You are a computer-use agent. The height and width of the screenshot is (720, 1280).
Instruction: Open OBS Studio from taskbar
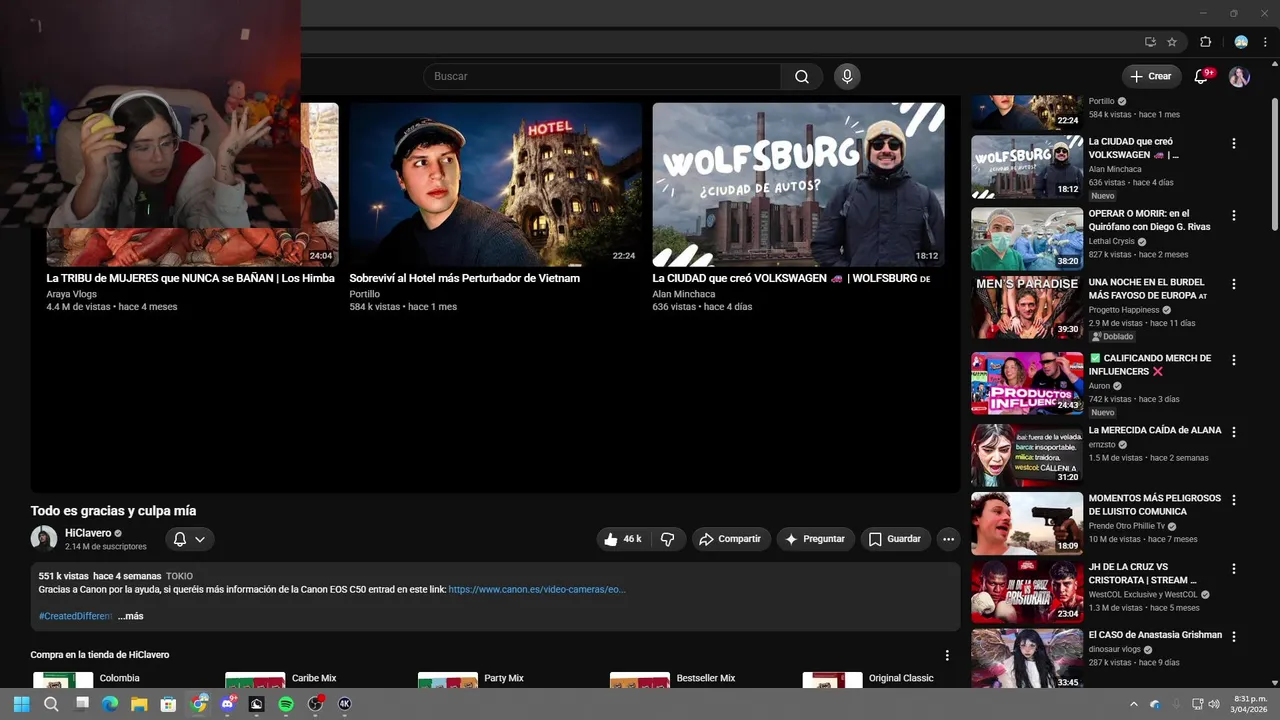tap(315, 704)
